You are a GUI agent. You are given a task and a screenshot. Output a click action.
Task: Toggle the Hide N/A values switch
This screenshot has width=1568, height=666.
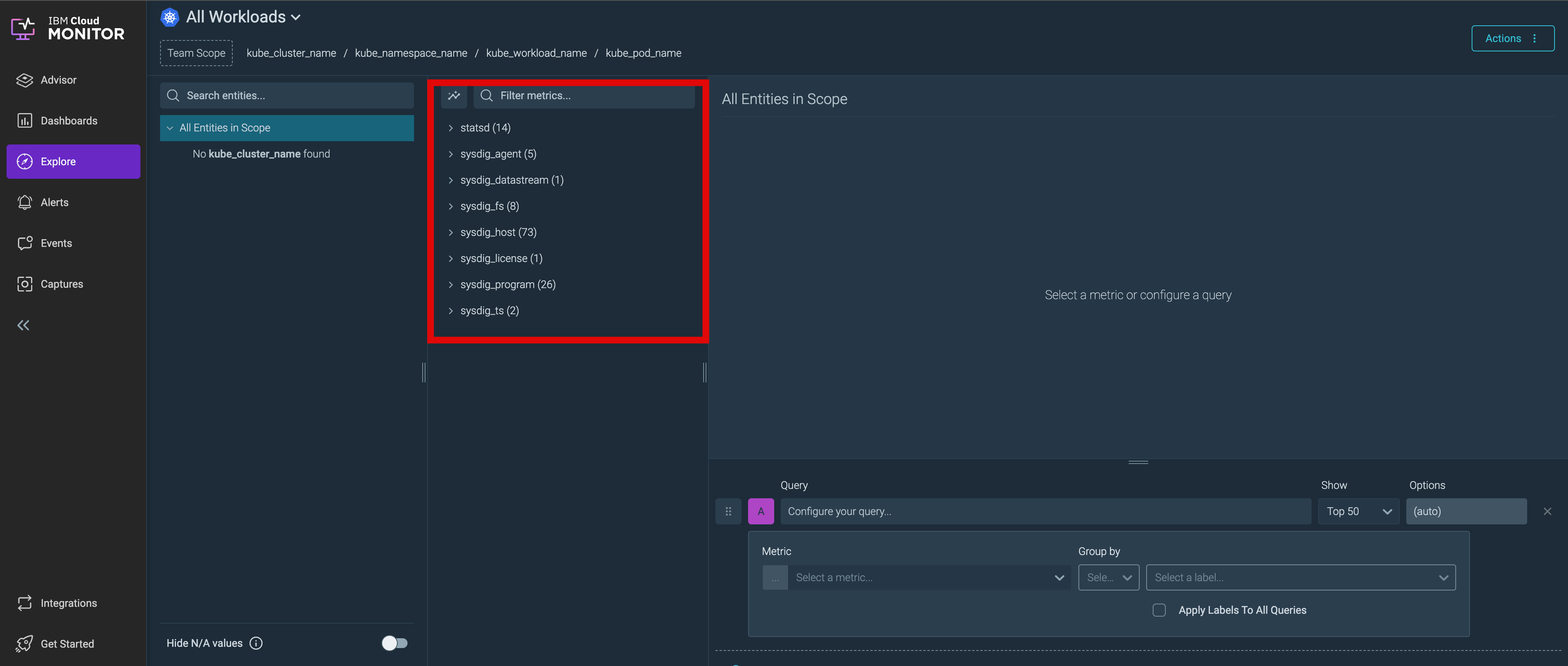pyautogui.click(x=394, y=643)
